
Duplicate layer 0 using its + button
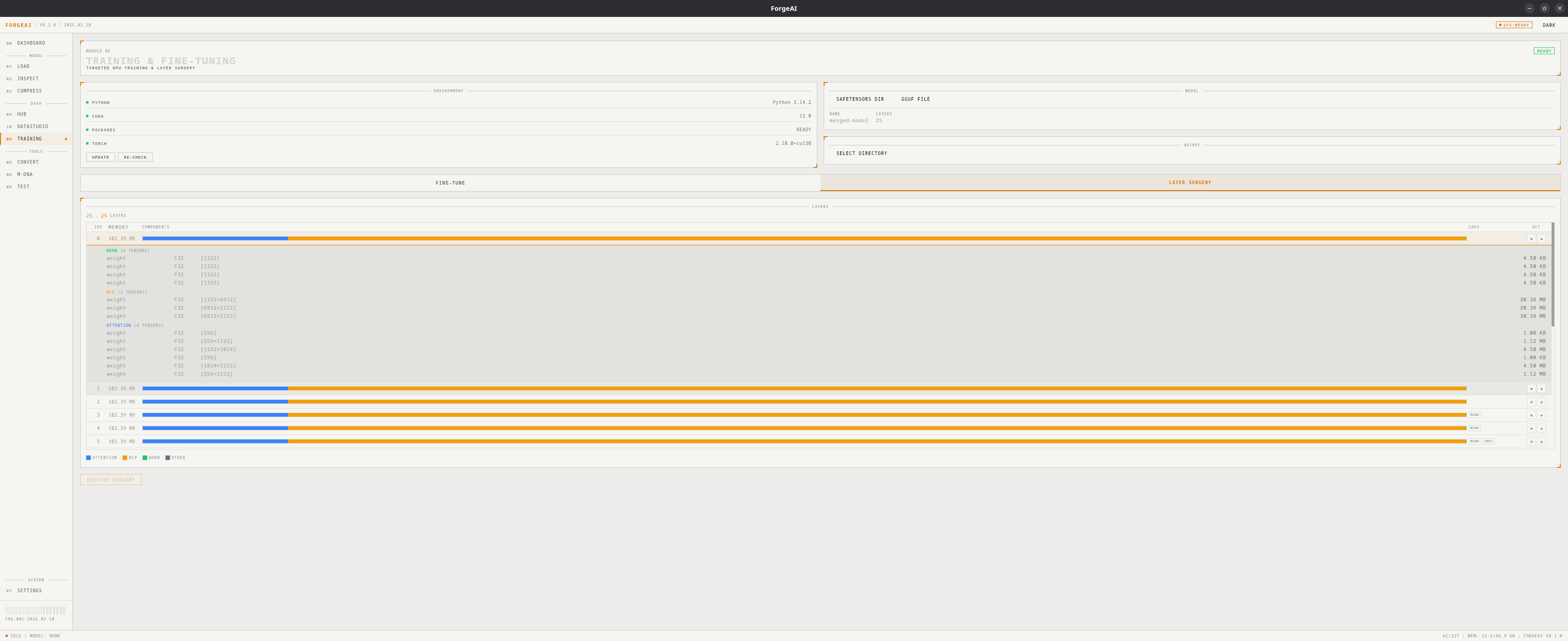(1541, 238)
